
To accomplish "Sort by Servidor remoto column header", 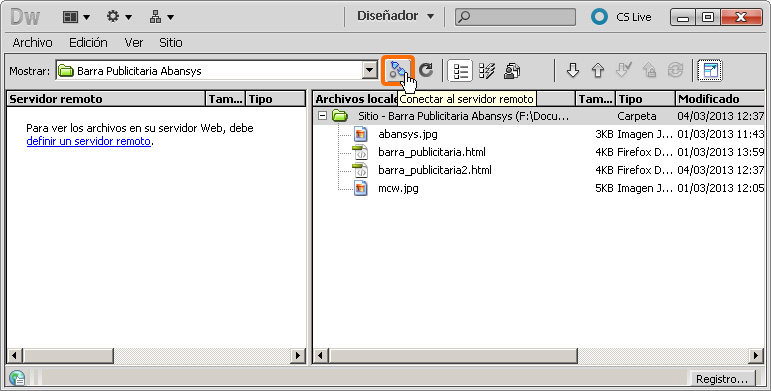I will click(x=106, y=99).
